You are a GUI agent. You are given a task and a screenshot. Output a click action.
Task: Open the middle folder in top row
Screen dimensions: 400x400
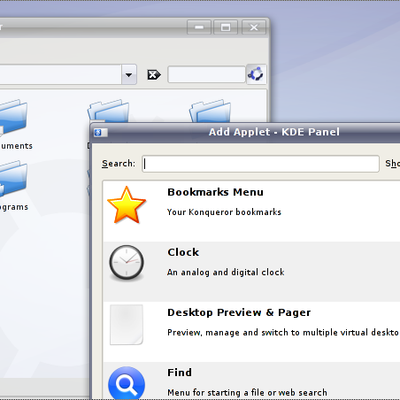coord(109,111)
